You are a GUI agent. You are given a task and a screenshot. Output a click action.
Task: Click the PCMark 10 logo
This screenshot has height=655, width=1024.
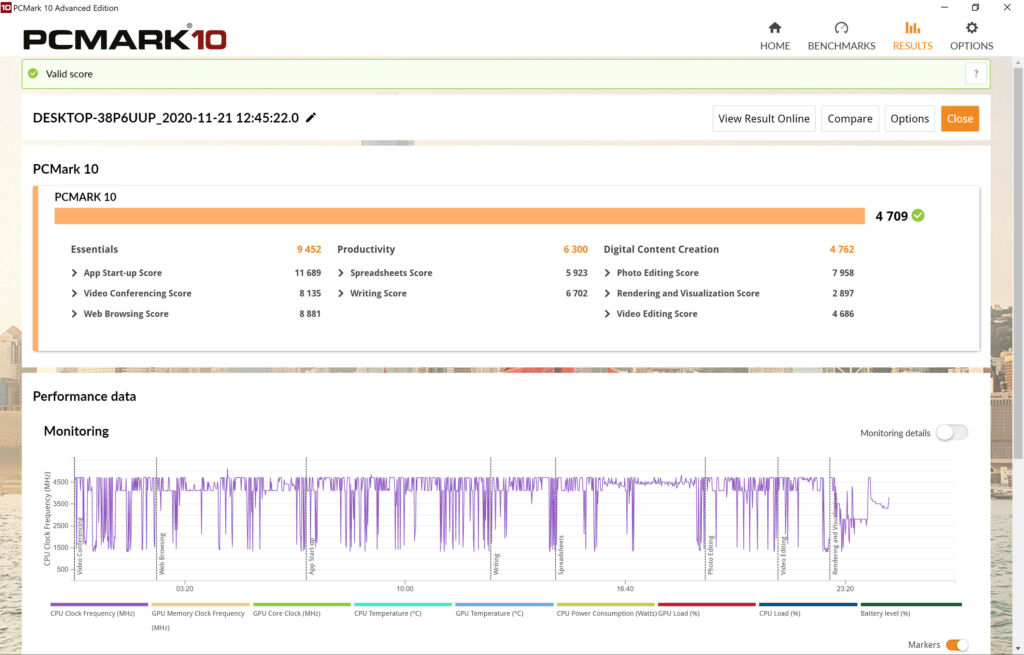pyautogui.click(x=125, y=39)
